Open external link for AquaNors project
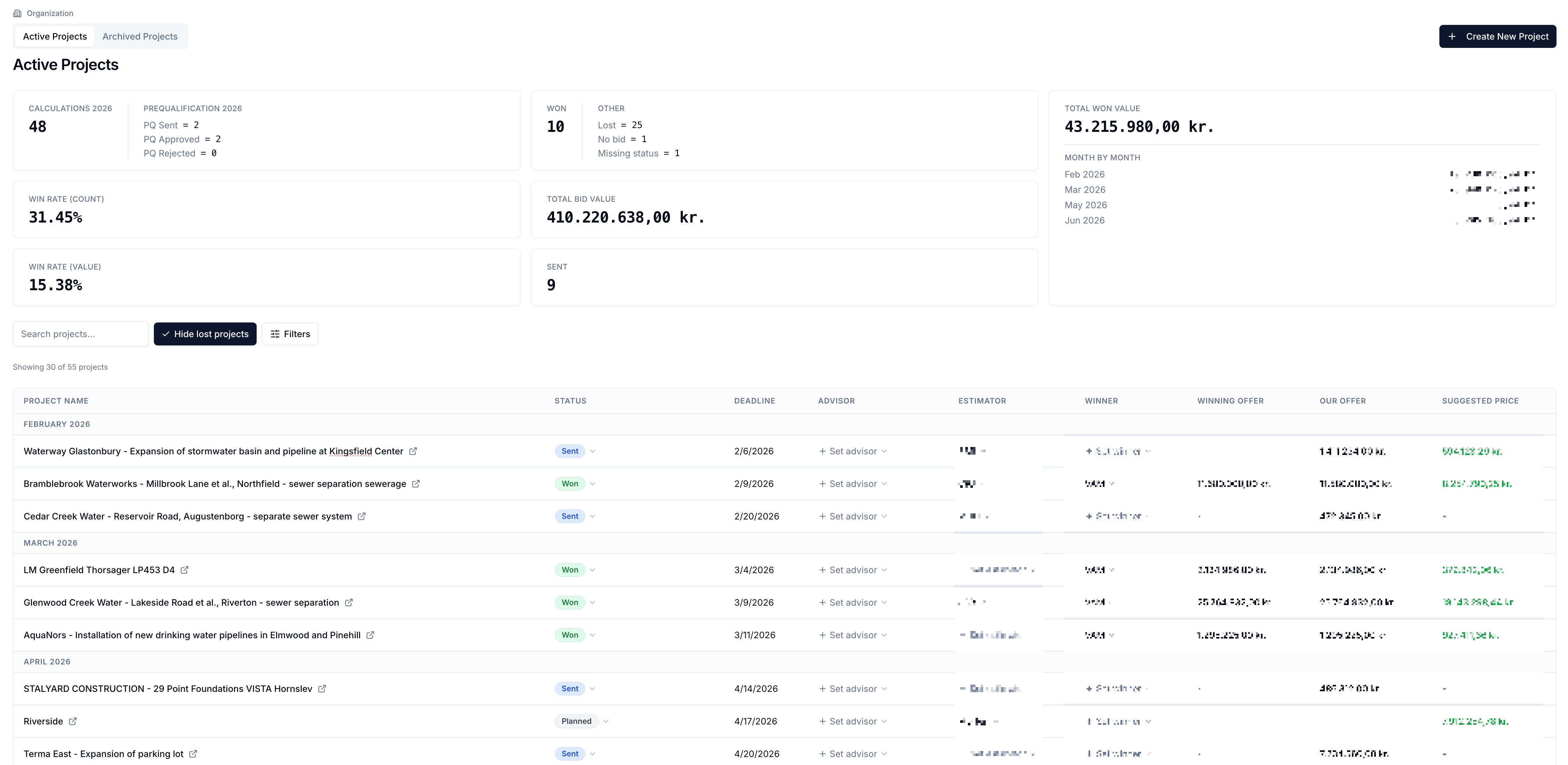Screen dimensions: 1568x765 point(370,635)
